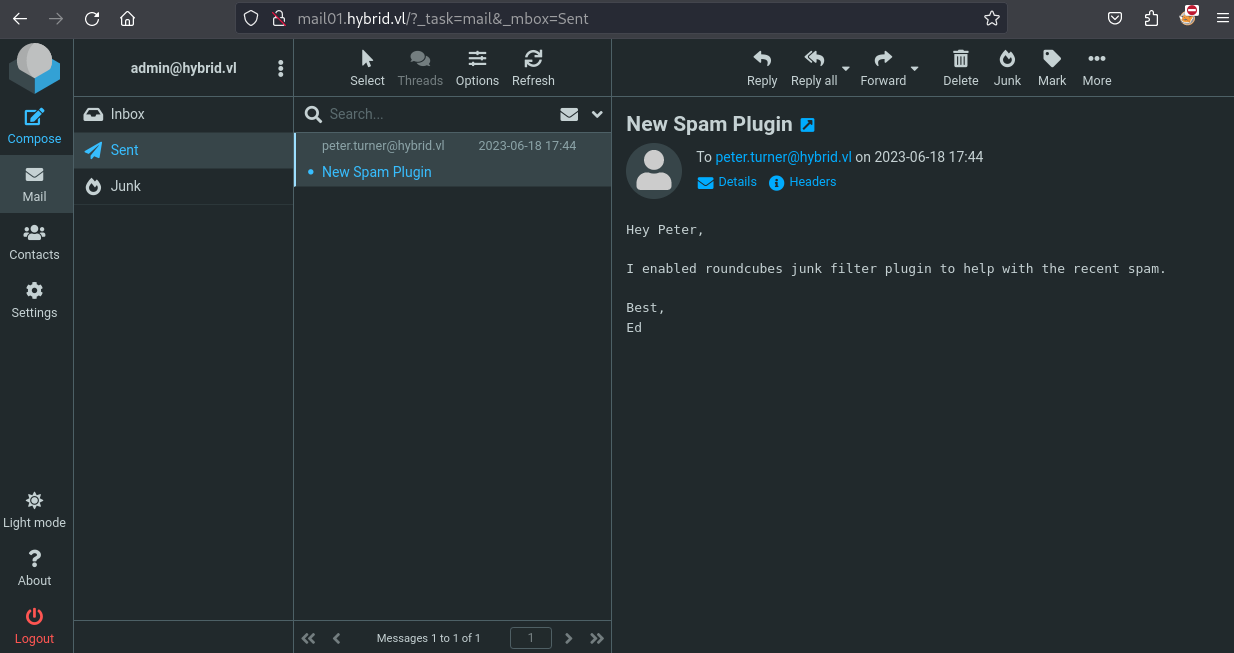Delete the open message

pyautogui.click(x=961, y=68)
